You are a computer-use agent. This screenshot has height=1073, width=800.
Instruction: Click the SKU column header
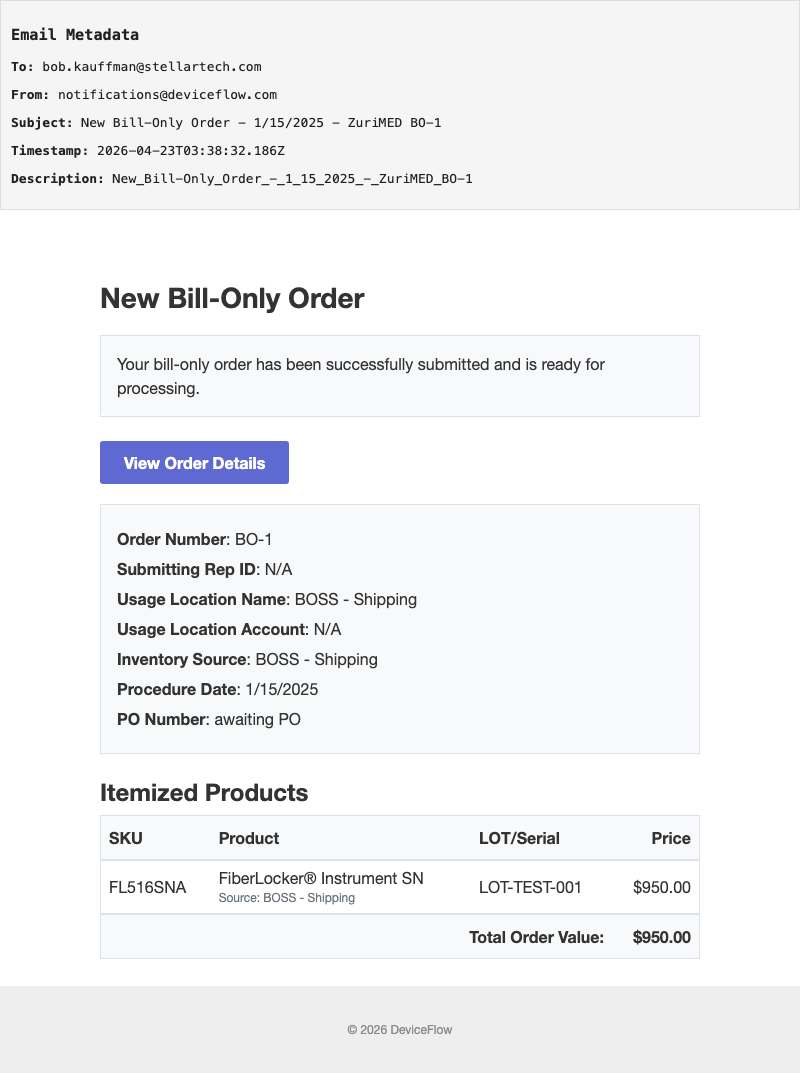pyautogui.click(x=125, y=838)
